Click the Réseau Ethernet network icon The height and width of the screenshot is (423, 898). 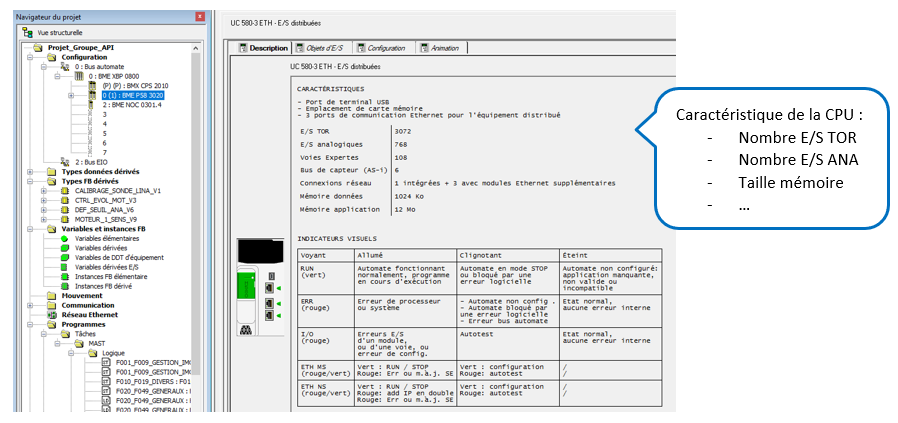(53, 314)
